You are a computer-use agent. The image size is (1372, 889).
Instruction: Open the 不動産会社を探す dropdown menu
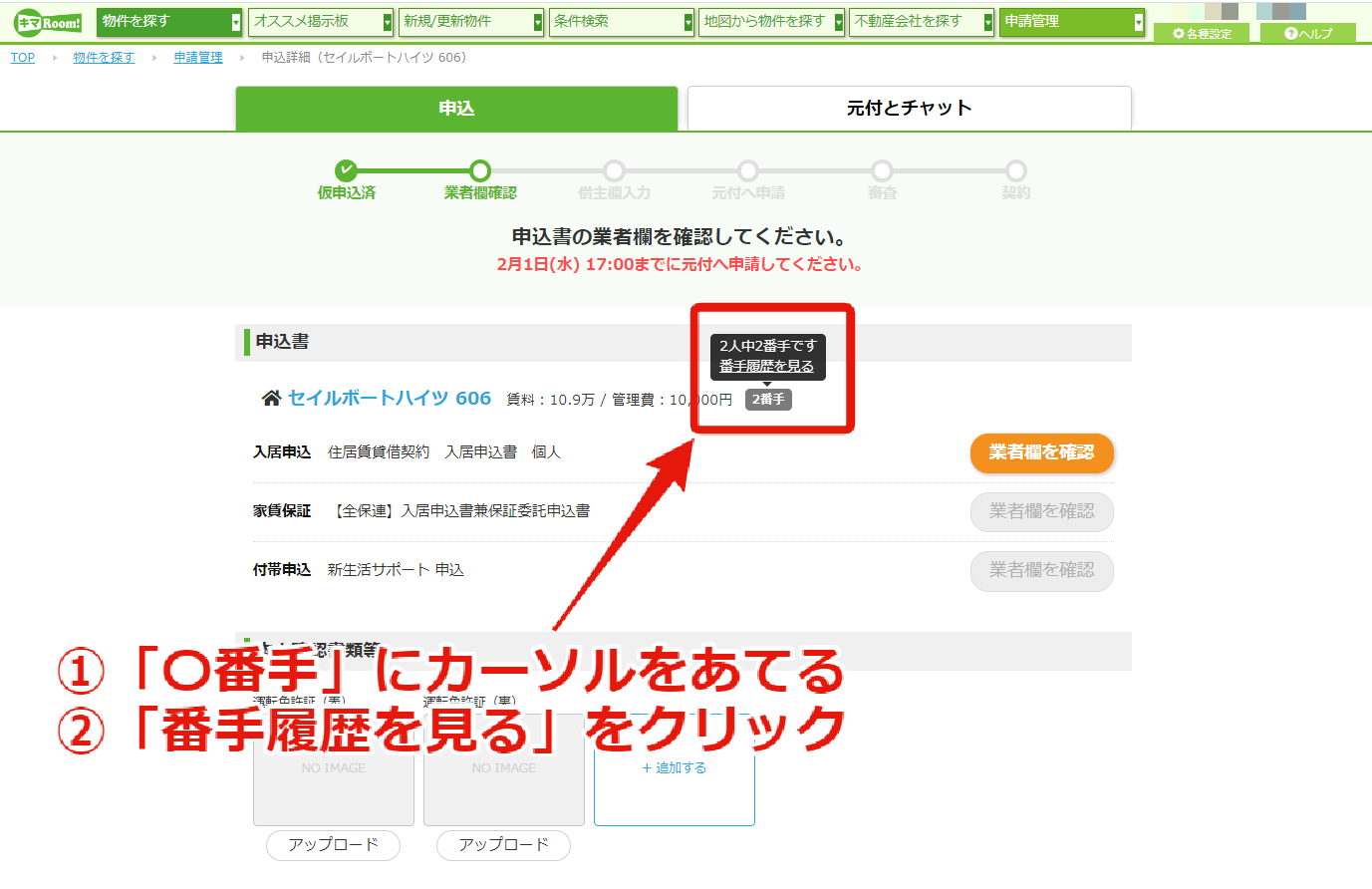(922, 22)
